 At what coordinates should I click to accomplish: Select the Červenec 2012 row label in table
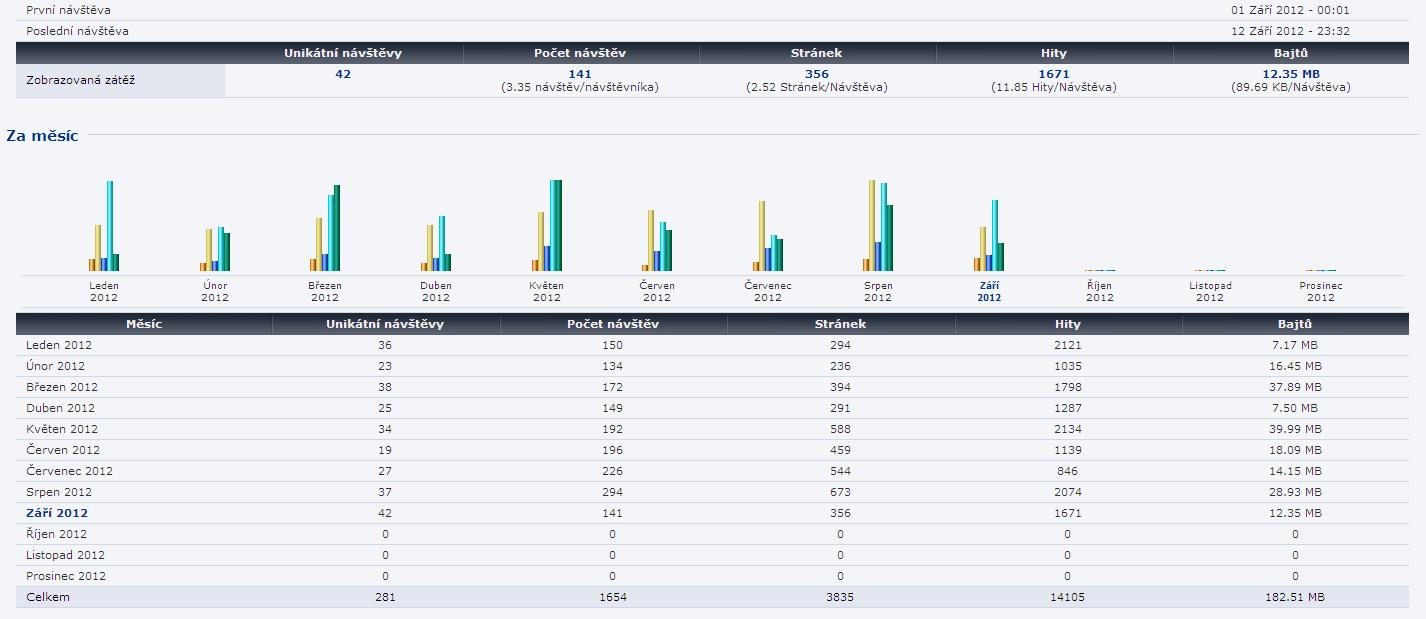pyautogui.click(x=69, y=471)
